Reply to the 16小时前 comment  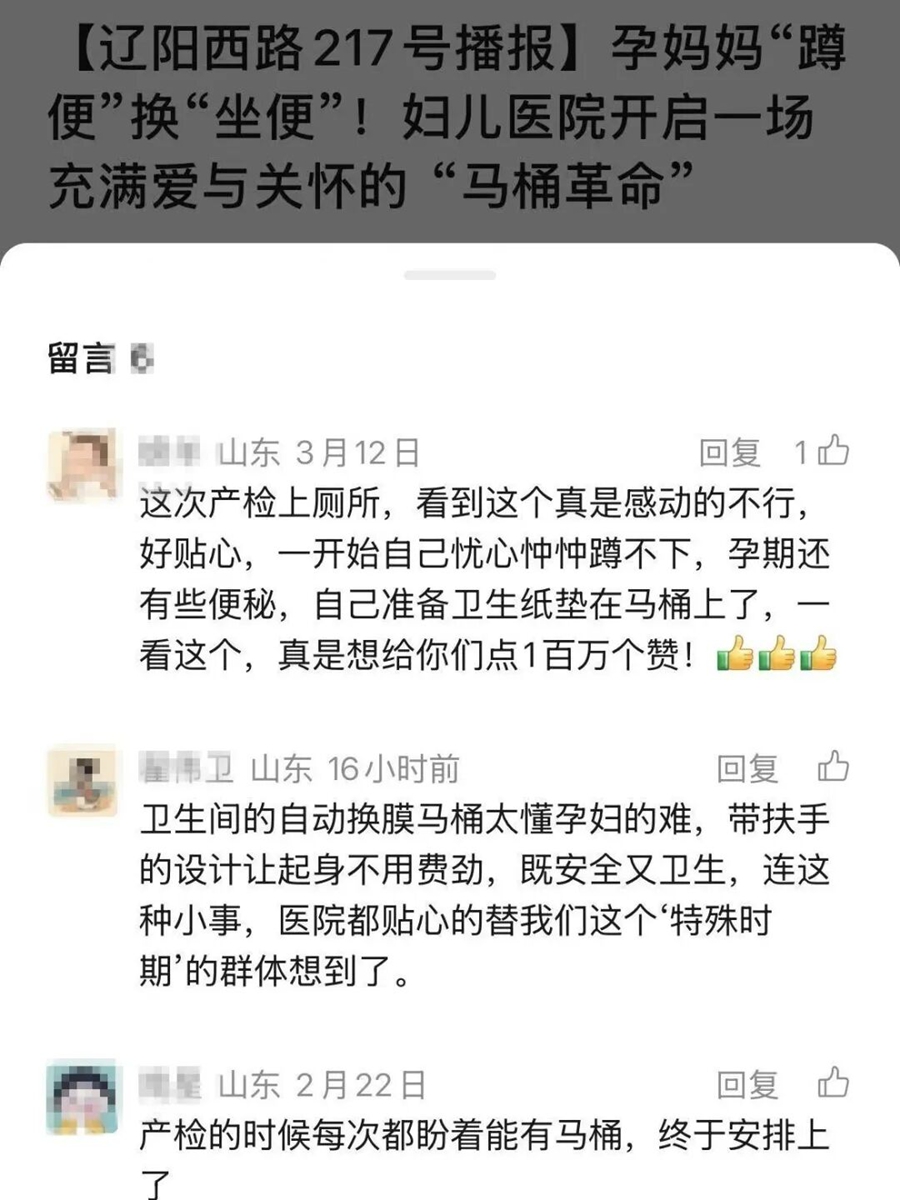coord(747,769)
